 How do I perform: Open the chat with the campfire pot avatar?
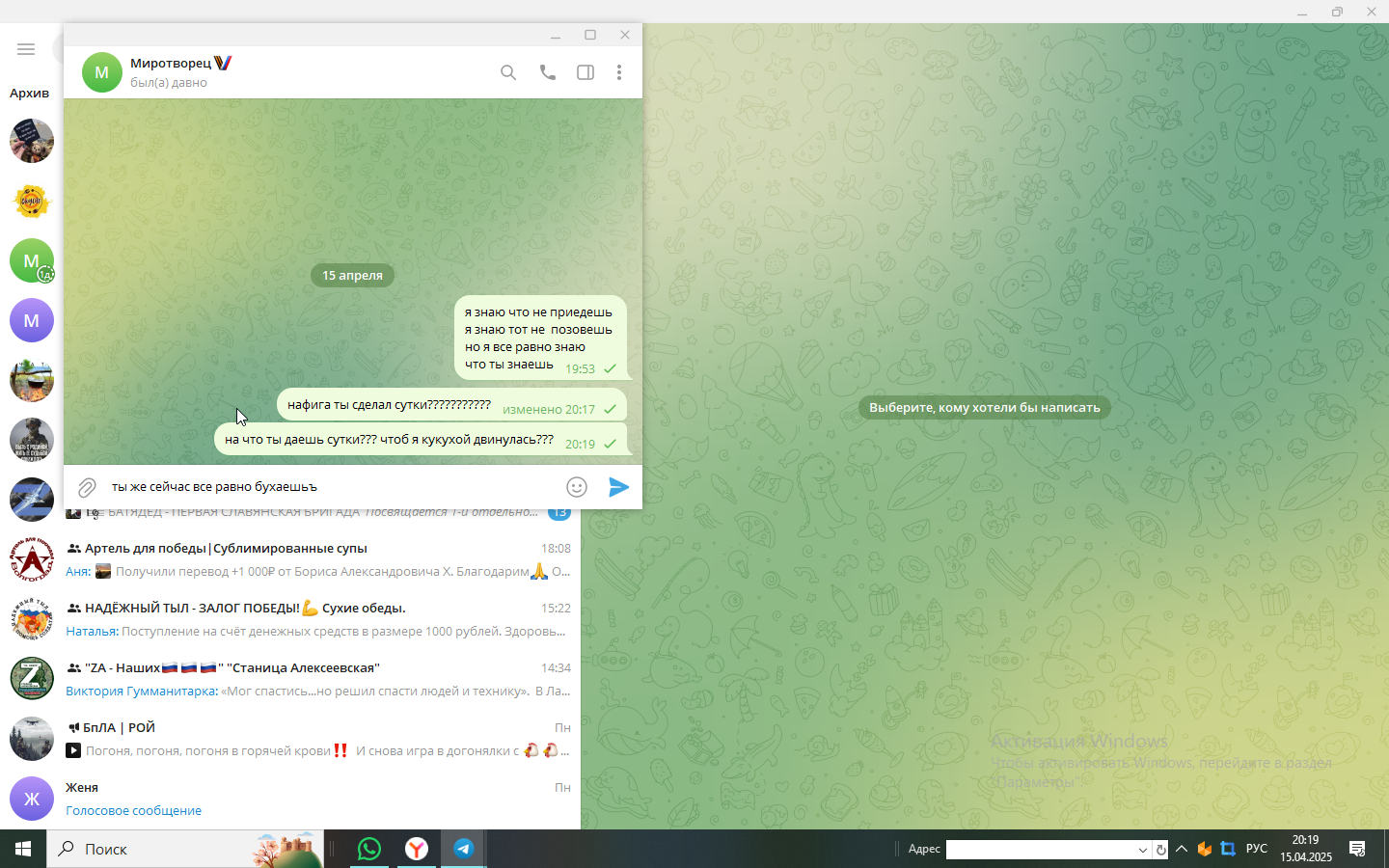click(x=32, y=380)
